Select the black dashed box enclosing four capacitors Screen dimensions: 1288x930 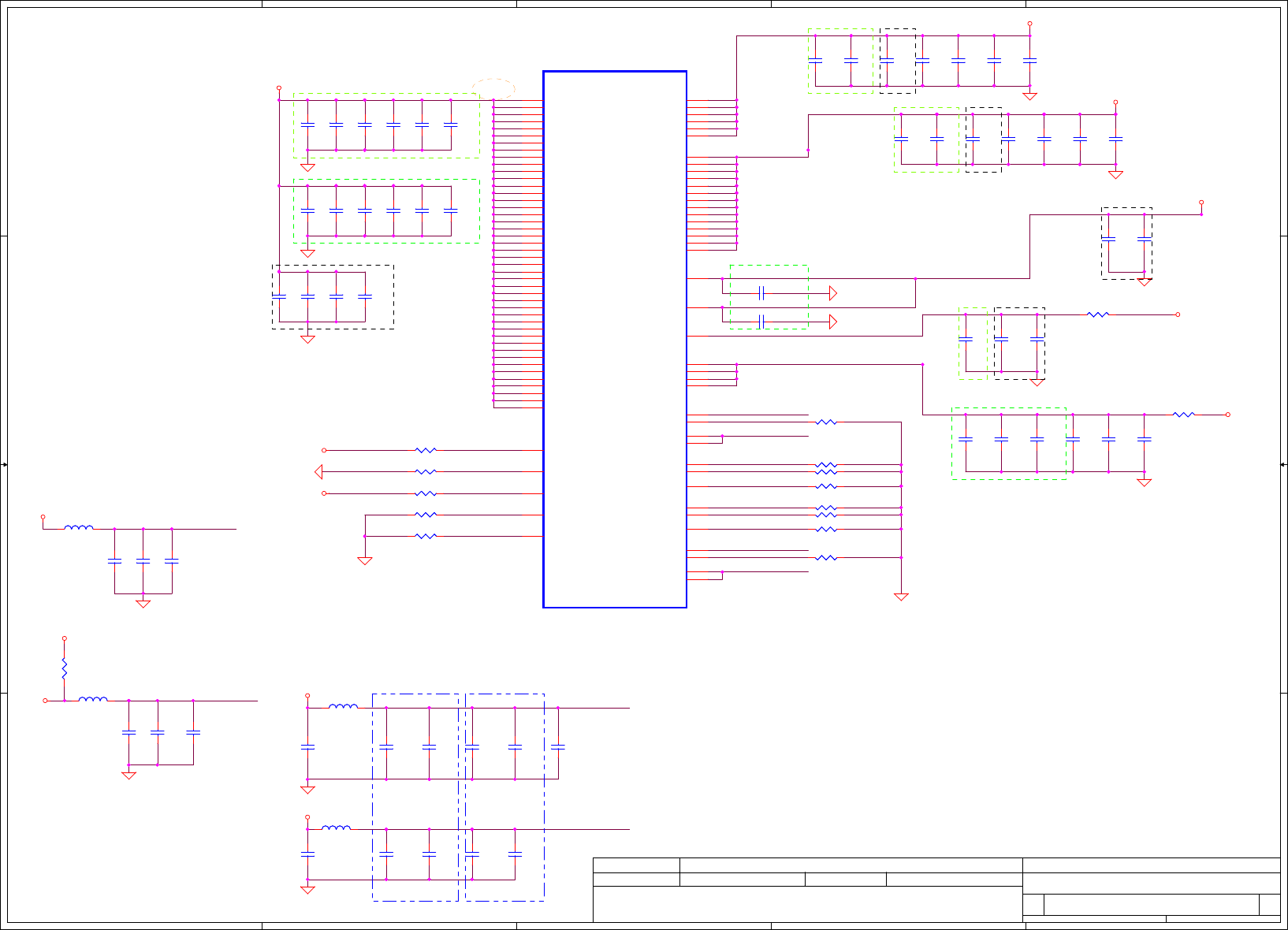[x=333, y=297]
